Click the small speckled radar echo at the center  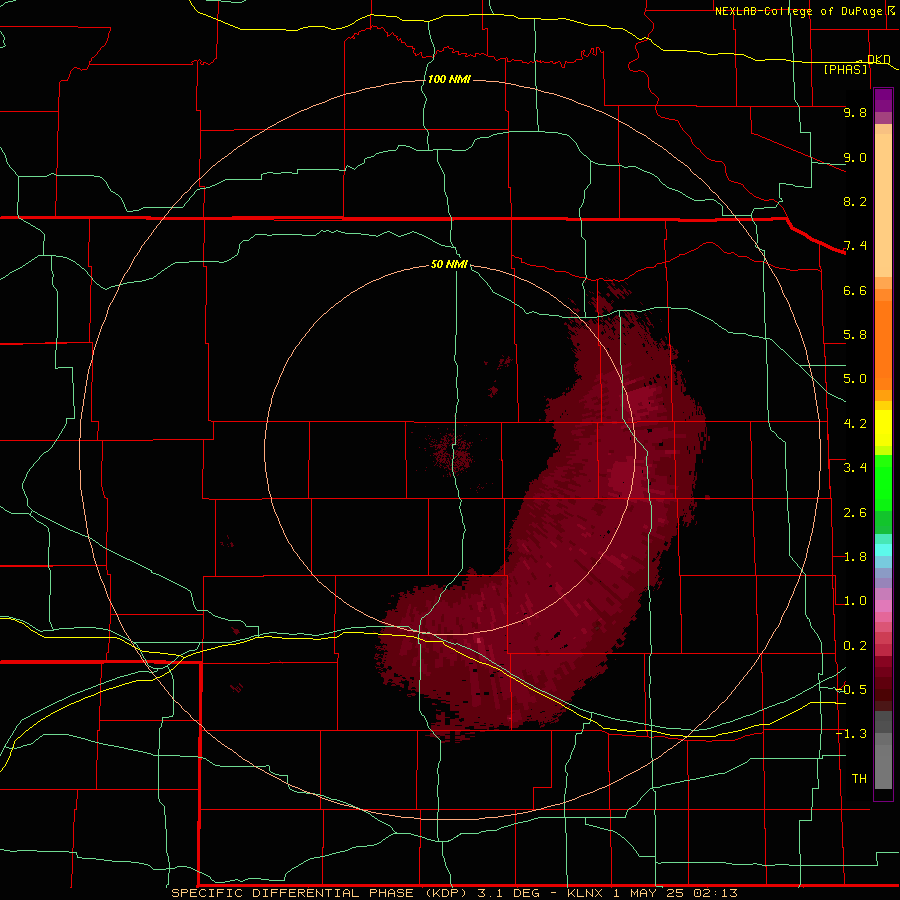[451, 452]
